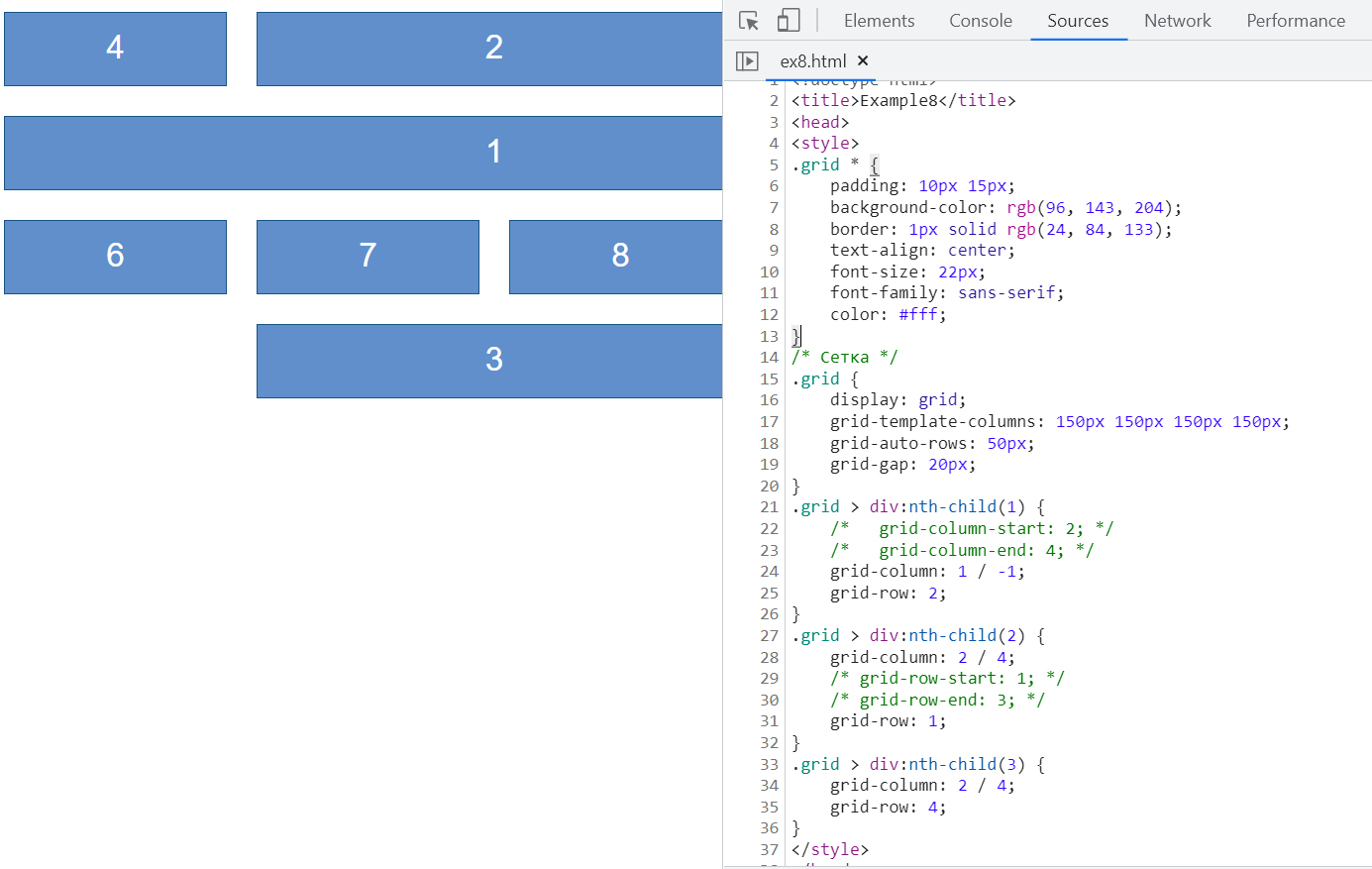Toggle the device toolbar icon

[789, 21]
